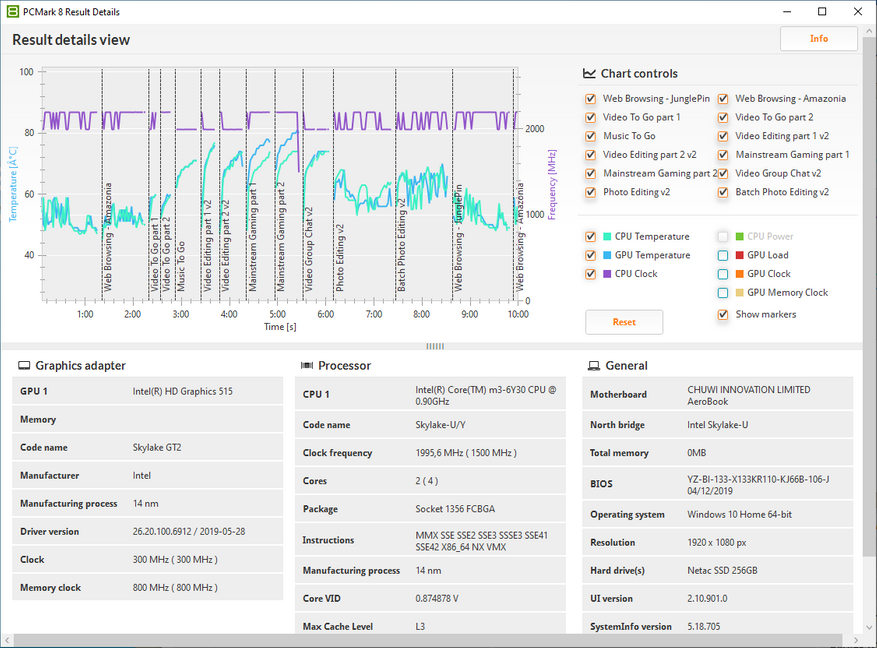Click the teal CPU Temperature color swatch

606,237
